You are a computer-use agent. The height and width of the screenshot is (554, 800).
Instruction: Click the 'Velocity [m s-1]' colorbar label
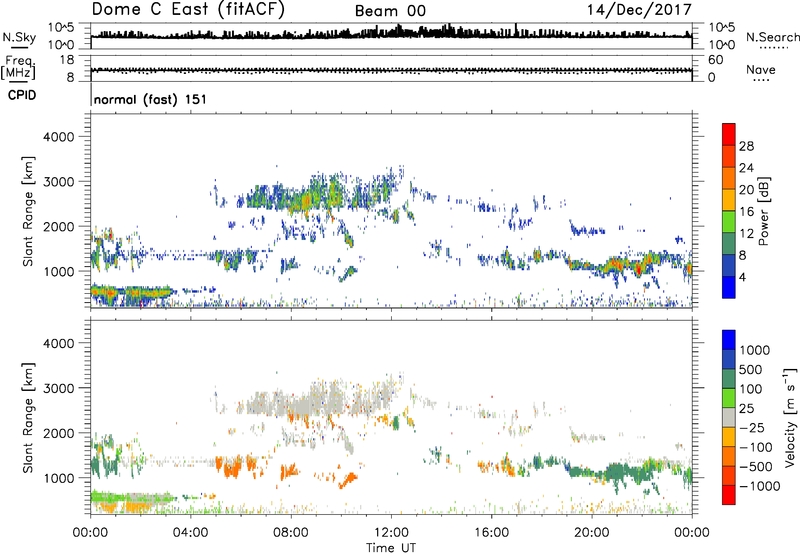coord(790,417)
